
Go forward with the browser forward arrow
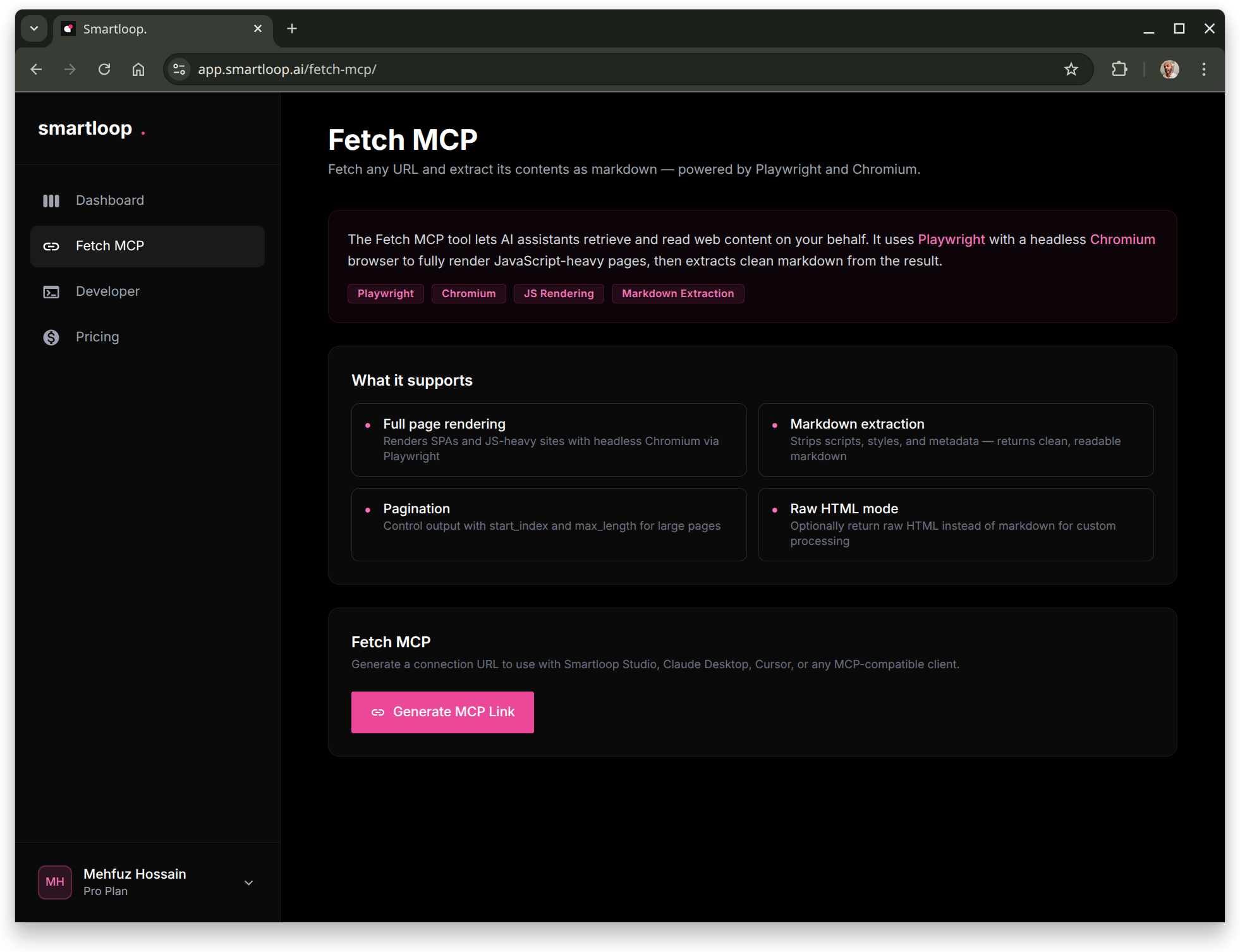(x=70, y=70)
